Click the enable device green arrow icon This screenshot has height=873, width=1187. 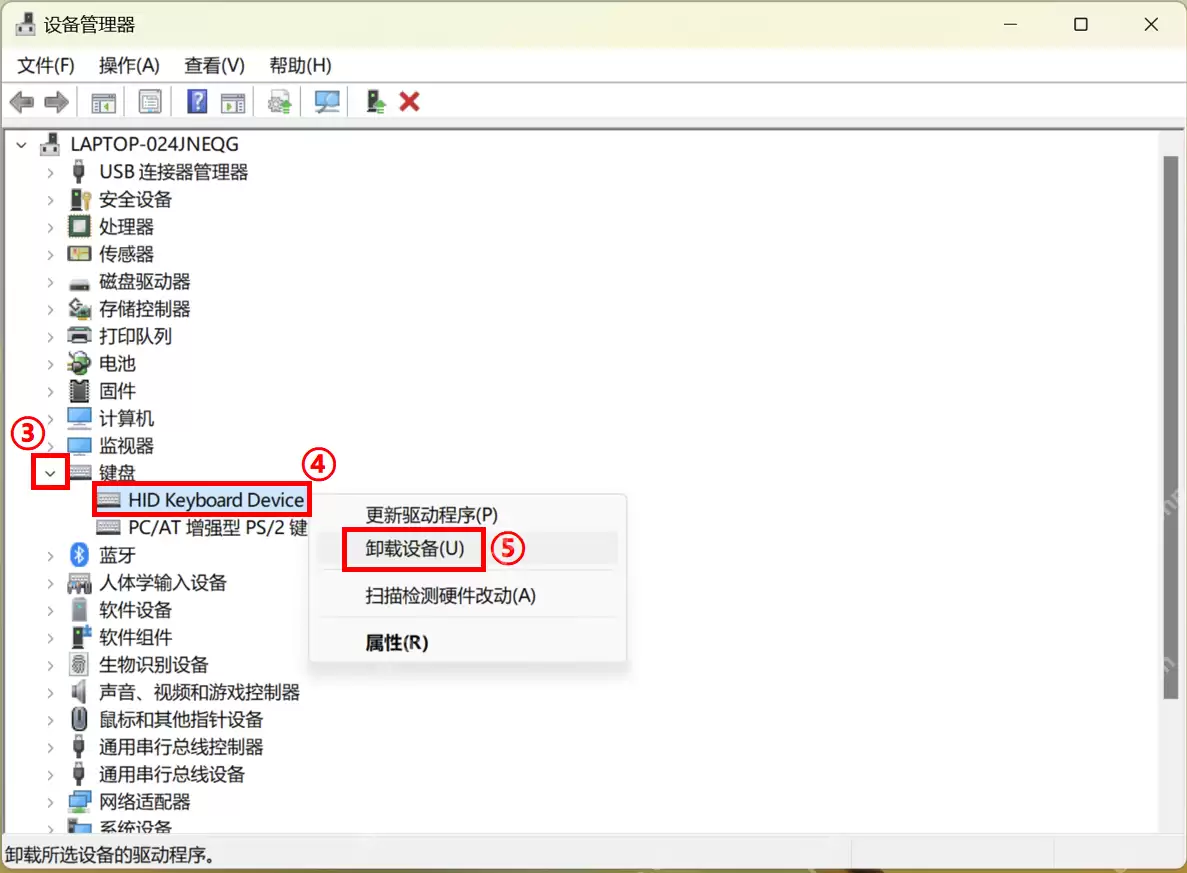[x=375, y=101]
